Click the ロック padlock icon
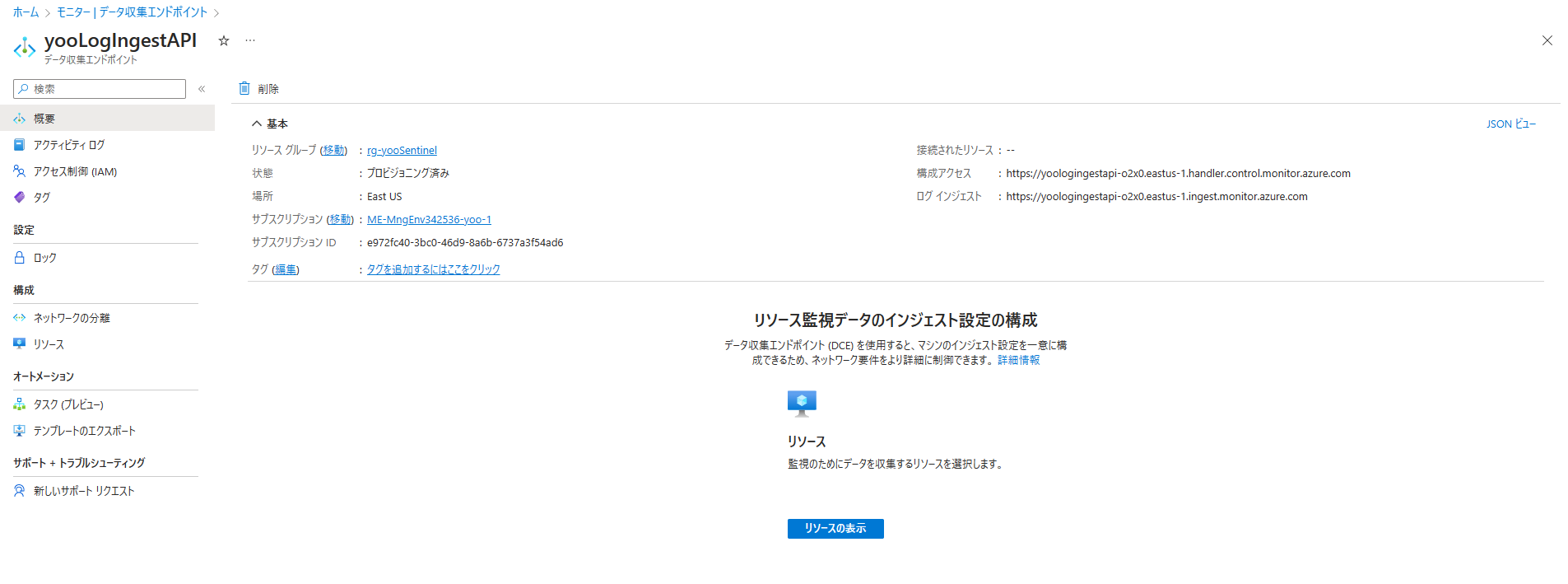1568x584 pixels. [x=20, y=258]
